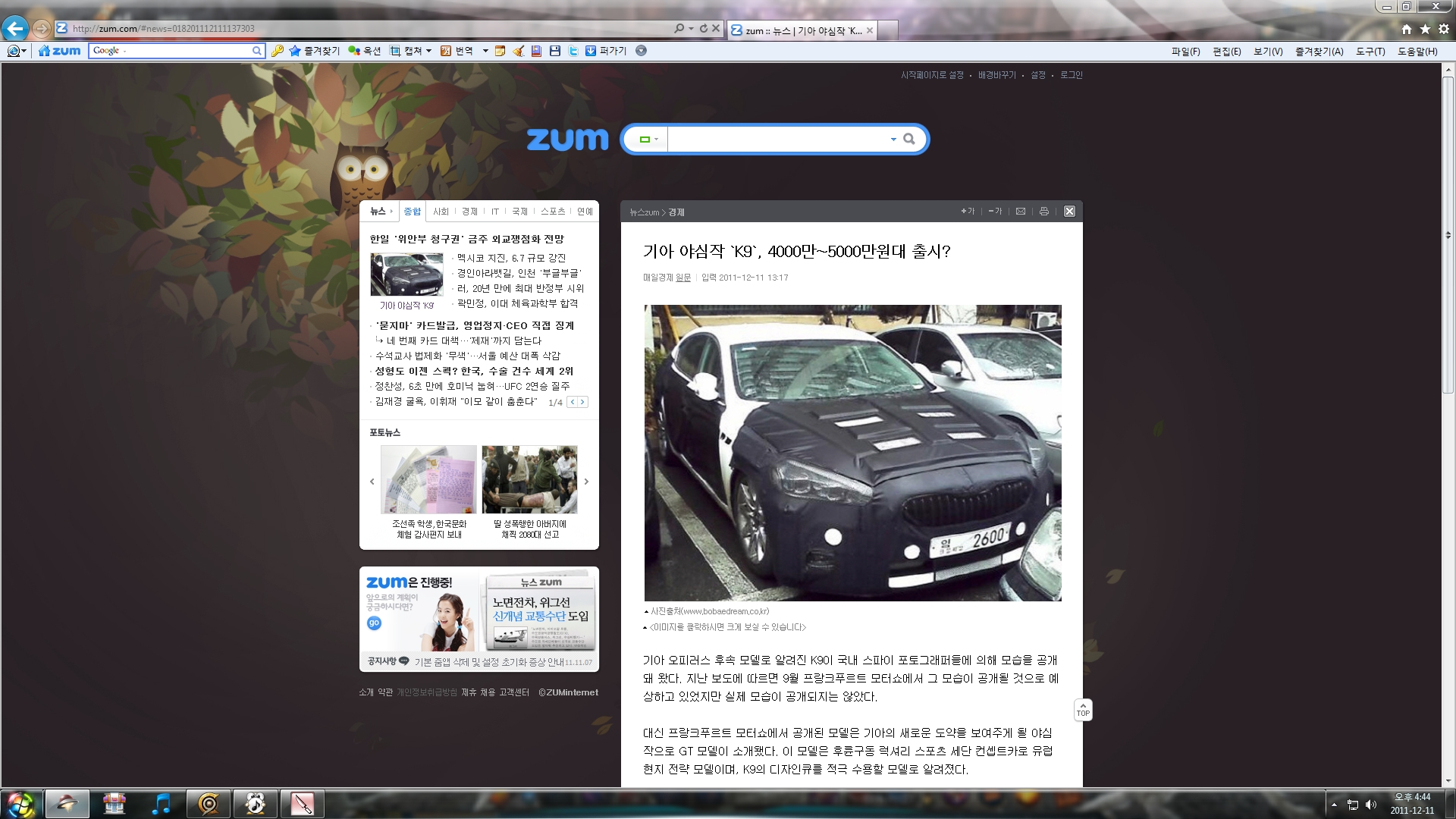Click the floppy disk save icon in toolbar

[555, 51]
